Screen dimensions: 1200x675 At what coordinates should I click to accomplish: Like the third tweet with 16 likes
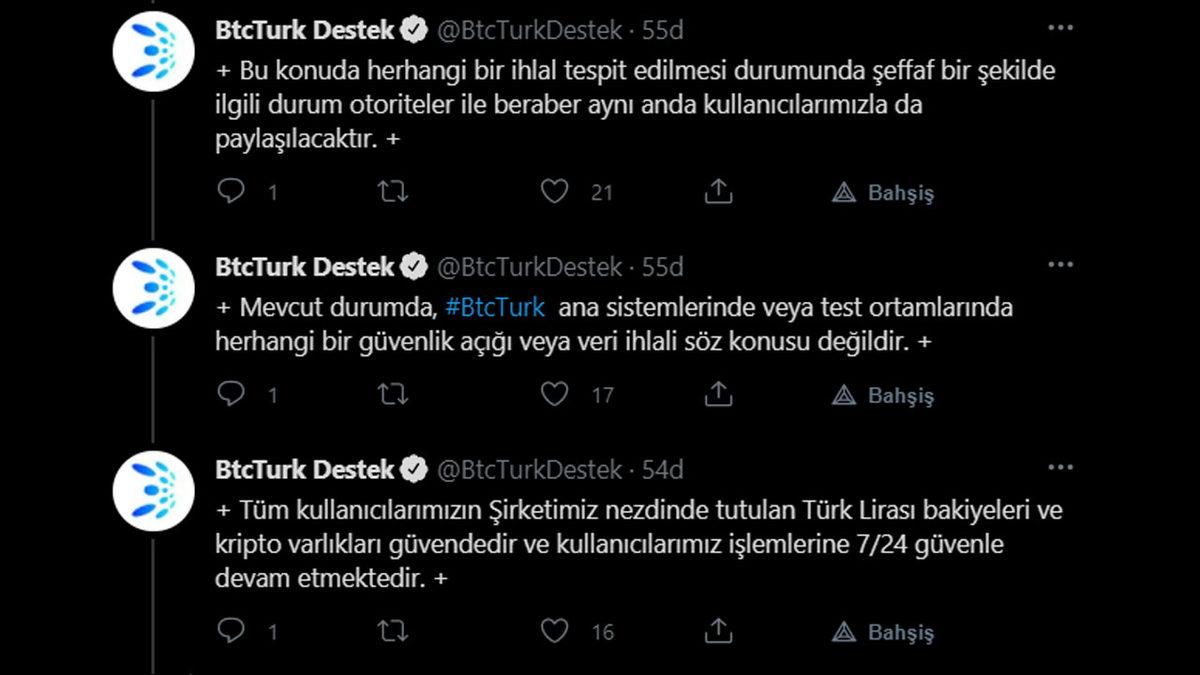tap(554, 631)
